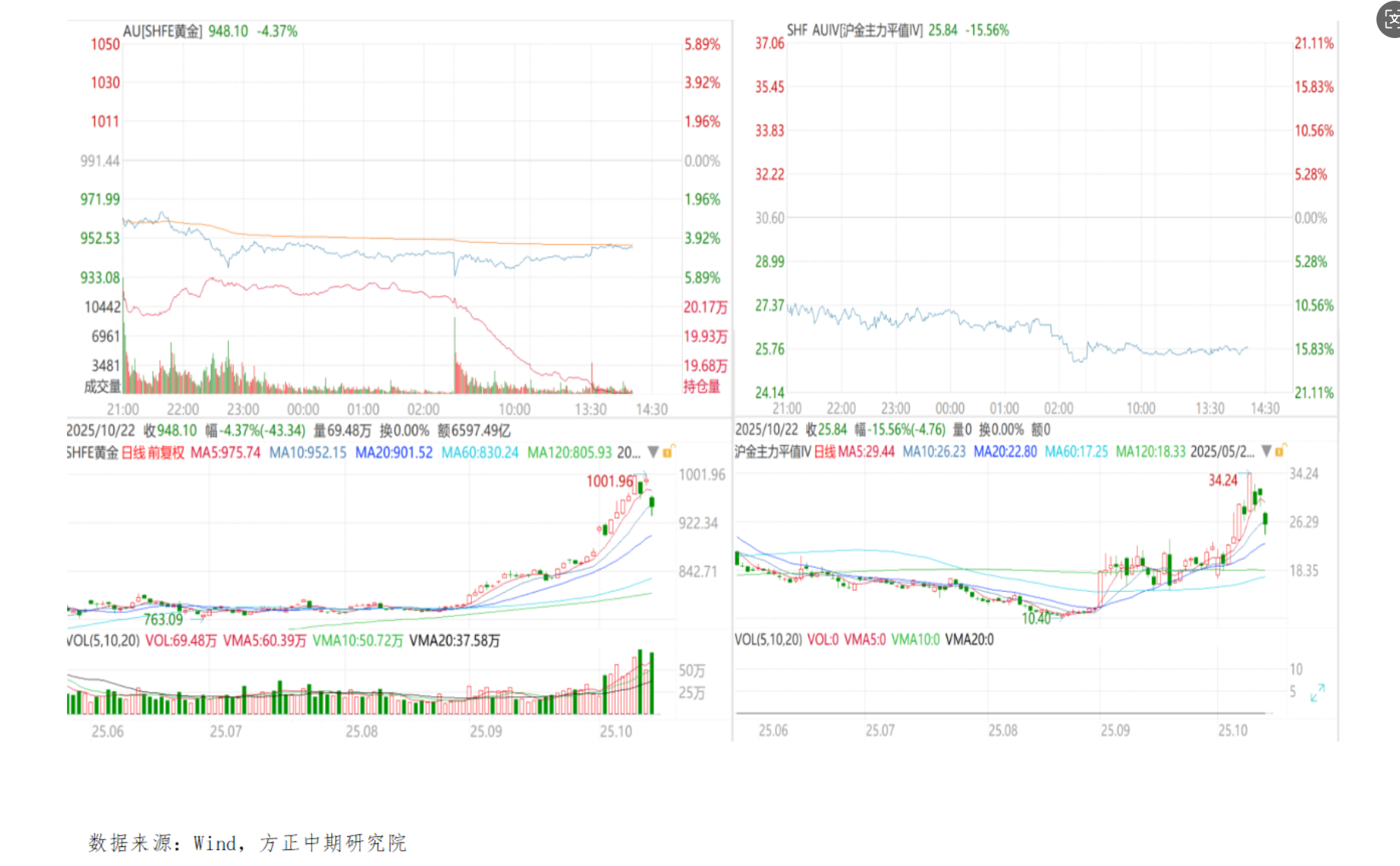1400x866 pixels.
Task: Click the 前复权 adjustment label on SHFE黄金 chart
Action: [166, 453]
